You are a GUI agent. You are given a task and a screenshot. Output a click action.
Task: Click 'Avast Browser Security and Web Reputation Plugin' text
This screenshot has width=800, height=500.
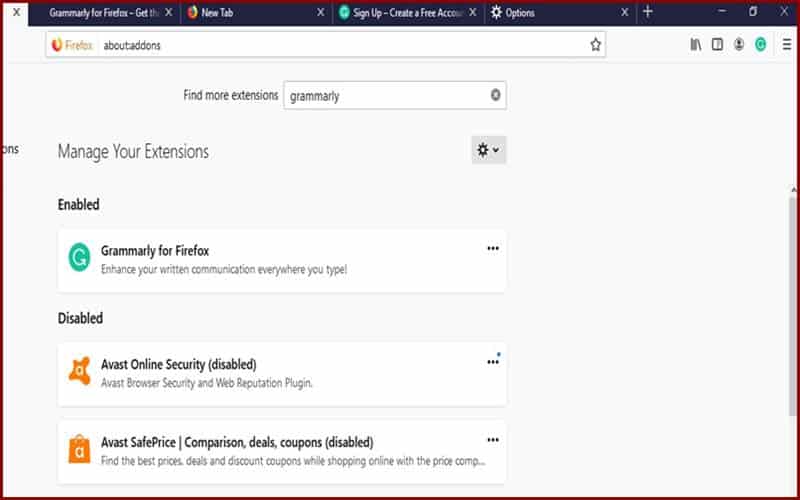pyautogui.click(x=207, y=383)
